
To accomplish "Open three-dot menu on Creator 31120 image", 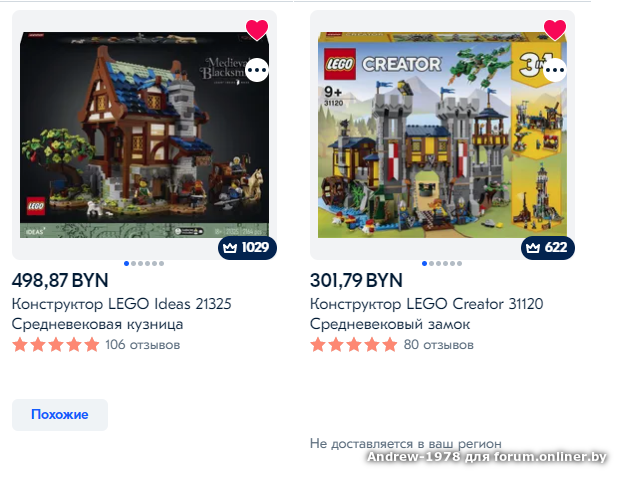I will click(555, 70).
